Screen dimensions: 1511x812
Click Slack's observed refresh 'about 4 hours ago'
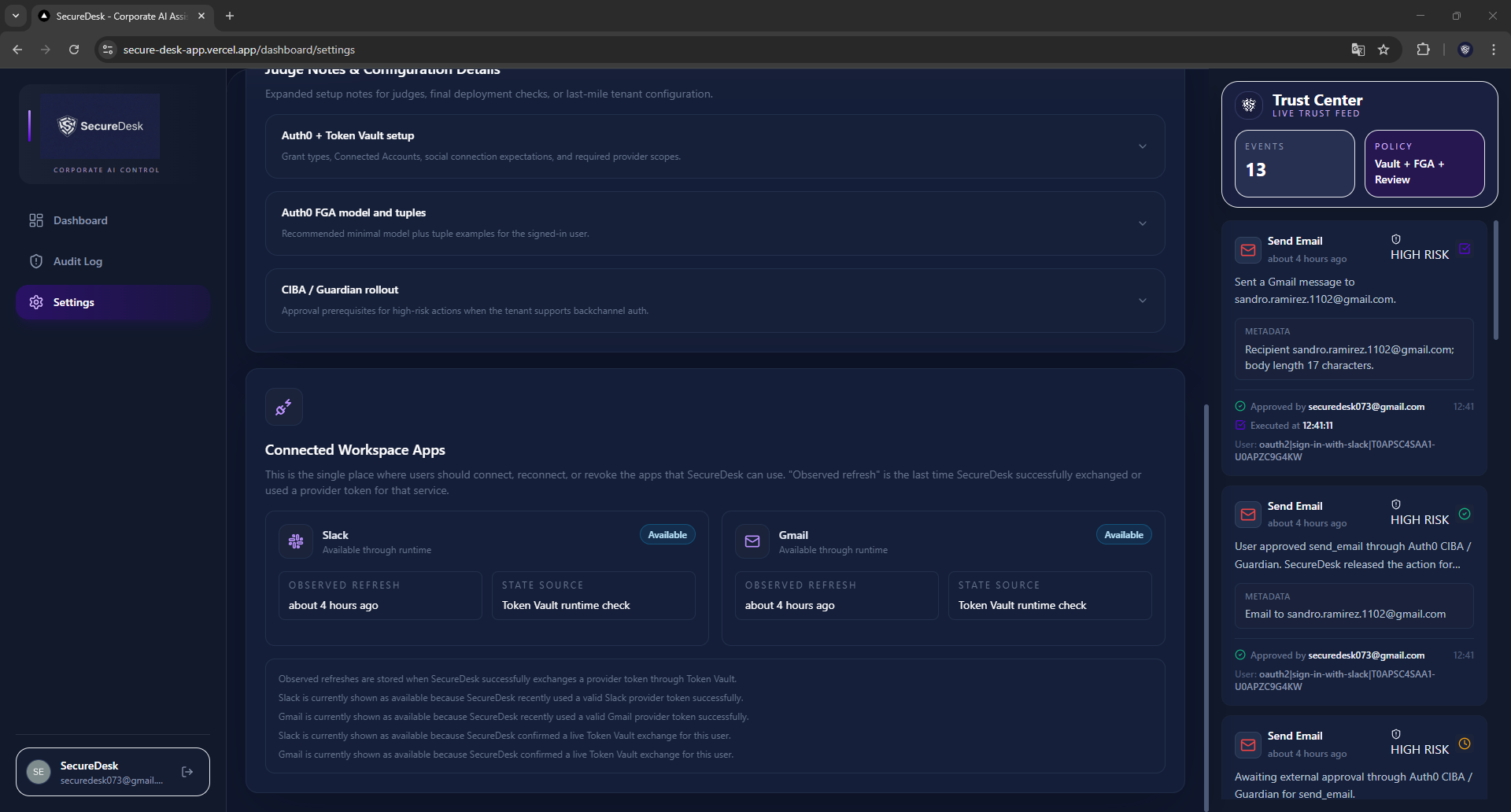(334, 605)
